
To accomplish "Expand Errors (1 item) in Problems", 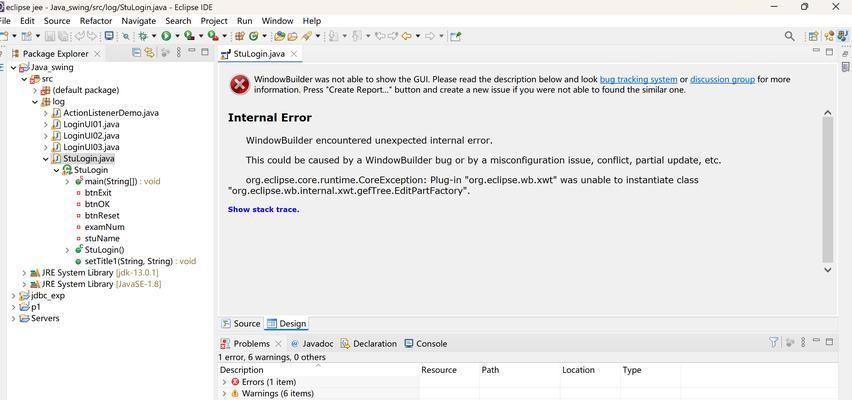I will (224, 382).
